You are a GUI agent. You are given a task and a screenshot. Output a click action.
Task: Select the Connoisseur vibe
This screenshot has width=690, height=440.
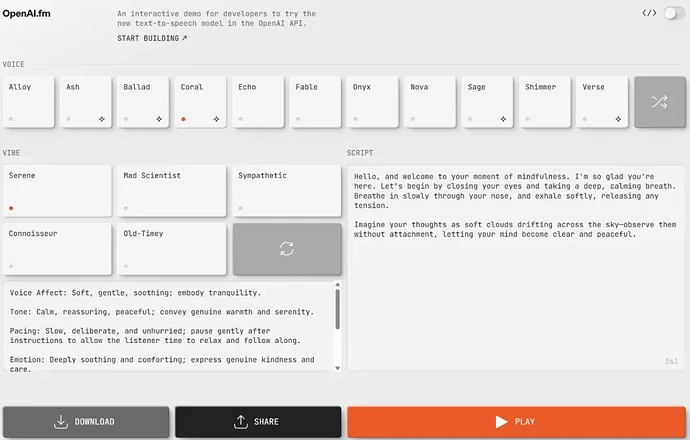[x=56, y=249]
